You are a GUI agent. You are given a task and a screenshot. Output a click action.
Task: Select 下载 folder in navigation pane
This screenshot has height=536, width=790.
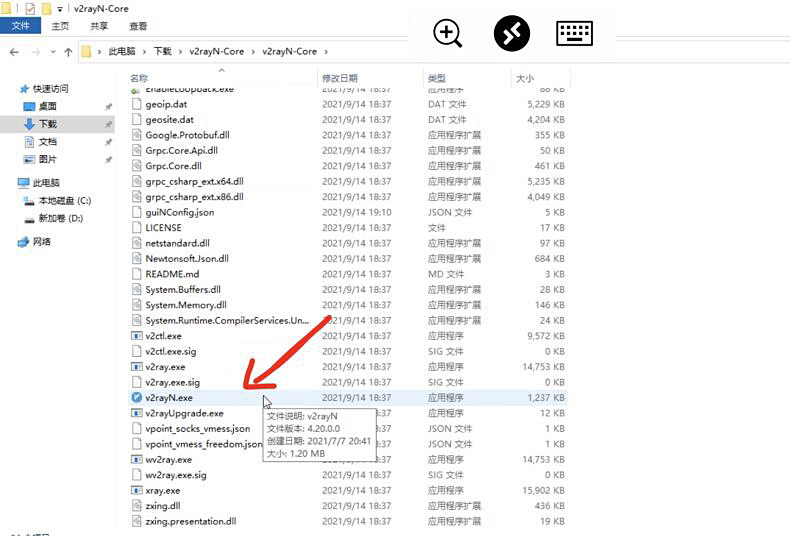(48, 124)
